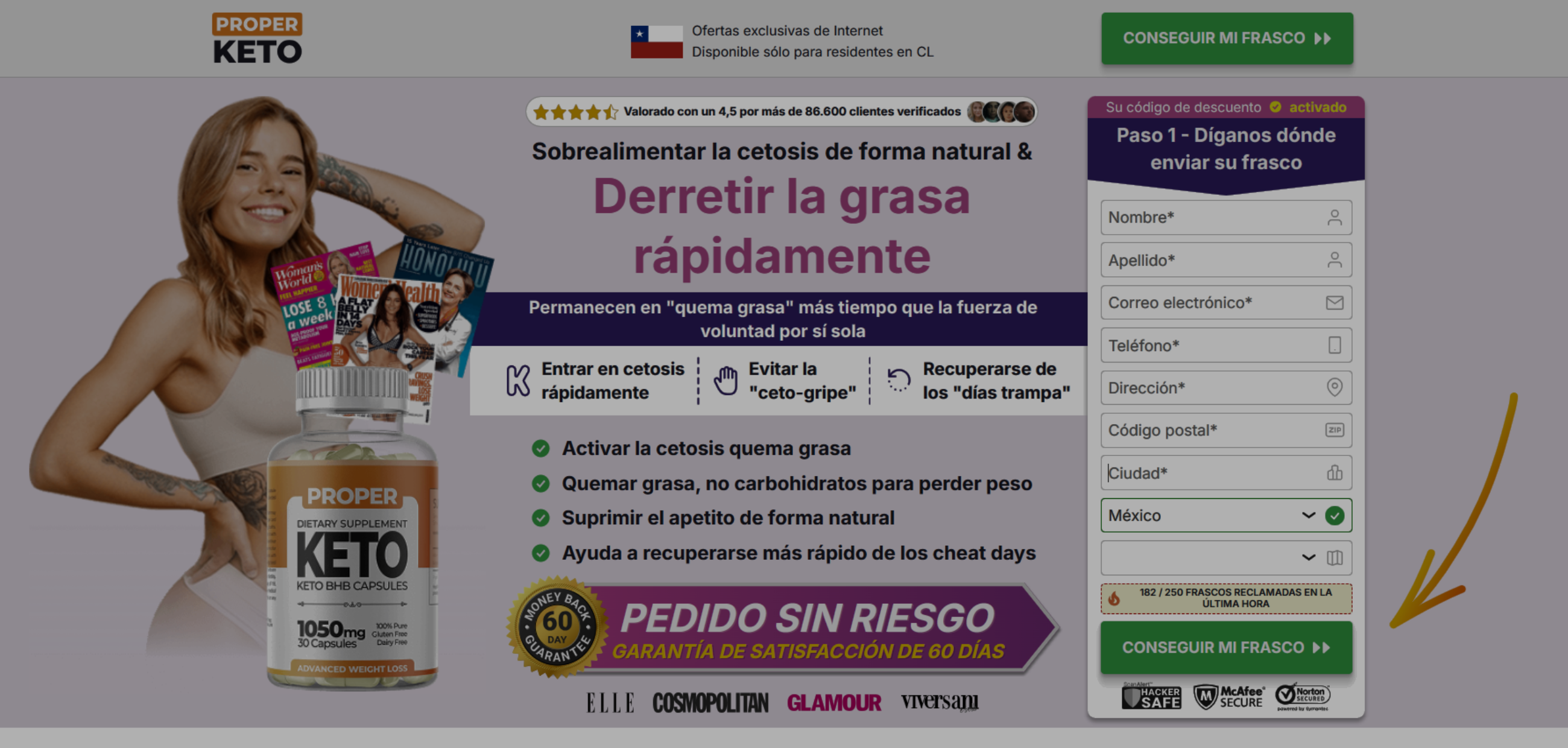The width and height of the screenshot is (1568, 748).
Task: Click 'Ofertas exclusivas de Internet' text
Action: [787, 30]
